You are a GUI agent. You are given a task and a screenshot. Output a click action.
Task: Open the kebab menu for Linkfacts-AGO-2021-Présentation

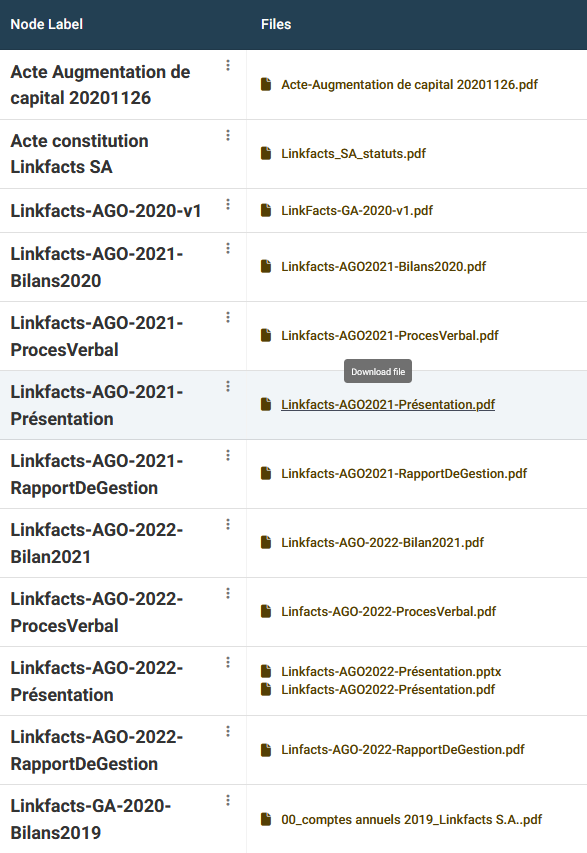click(x=228, y=386)
